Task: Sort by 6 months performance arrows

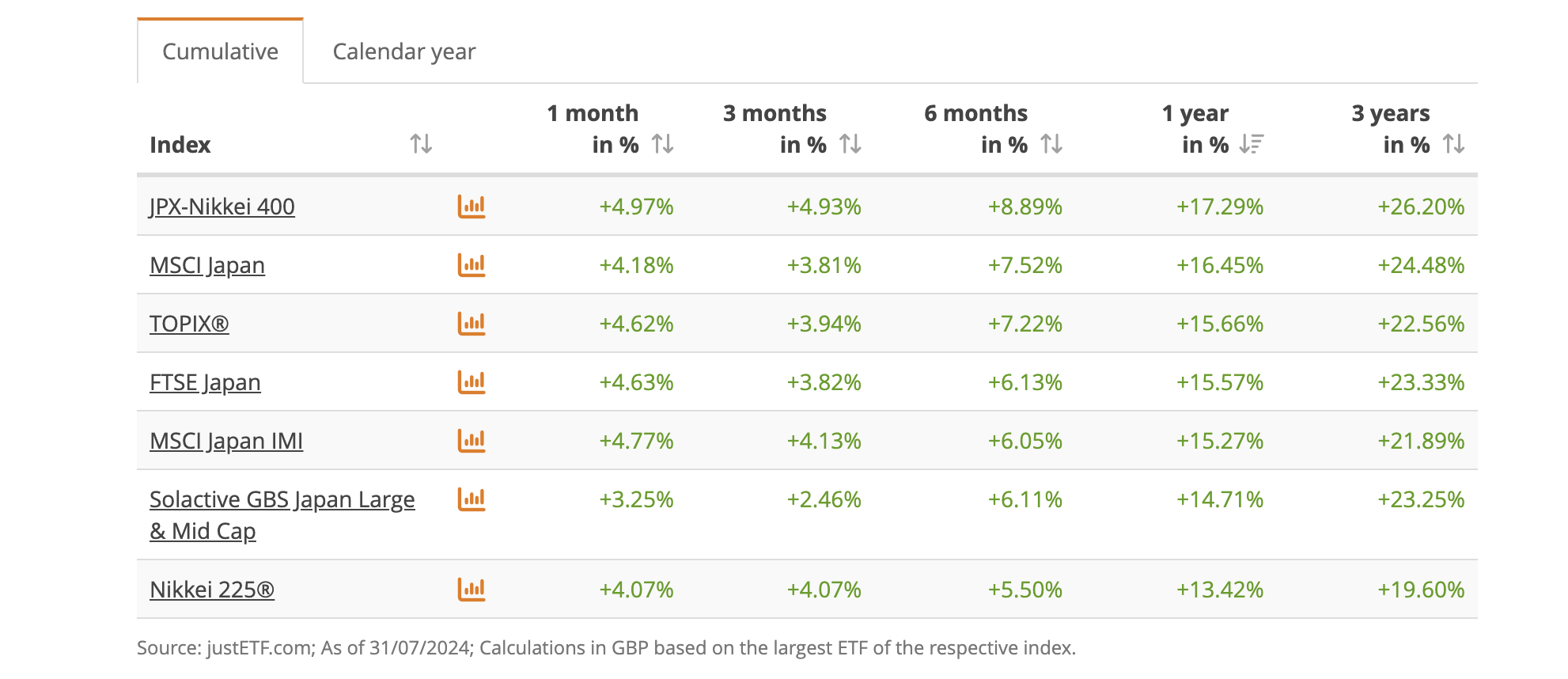Action: 1051,144
